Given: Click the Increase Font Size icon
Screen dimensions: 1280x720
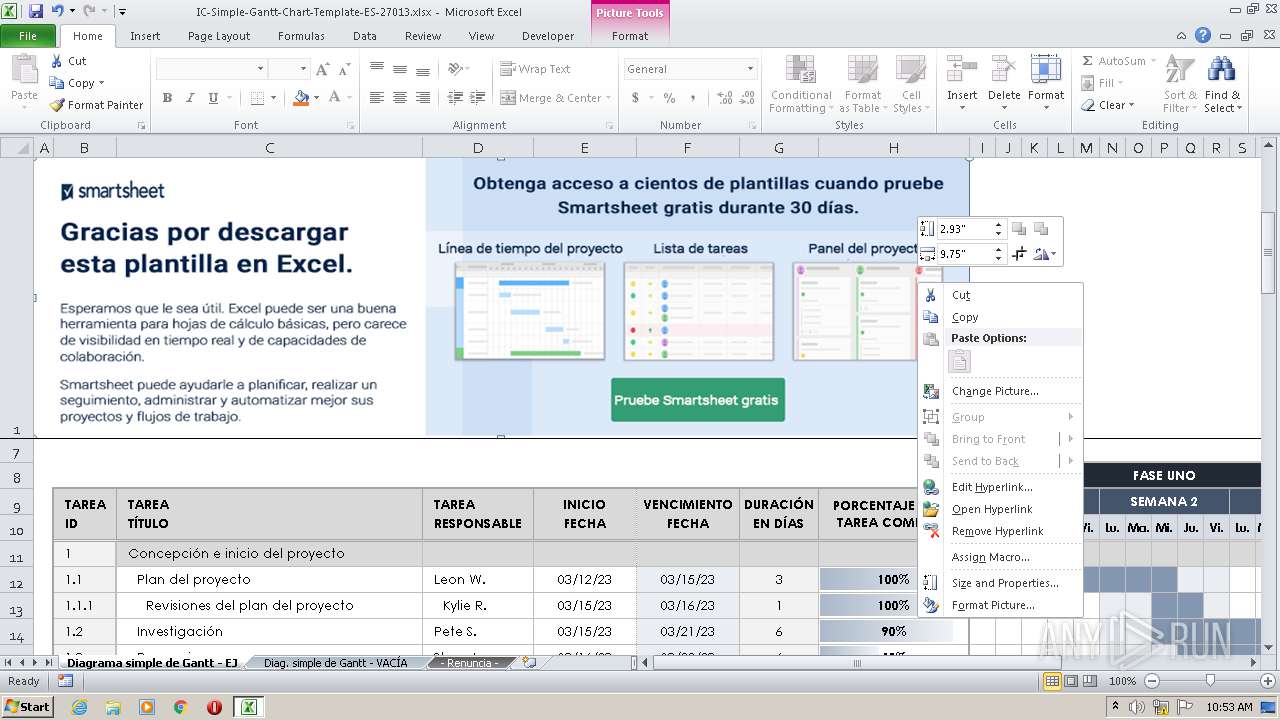Looking at the screenshot, I should tap(322, 69).
